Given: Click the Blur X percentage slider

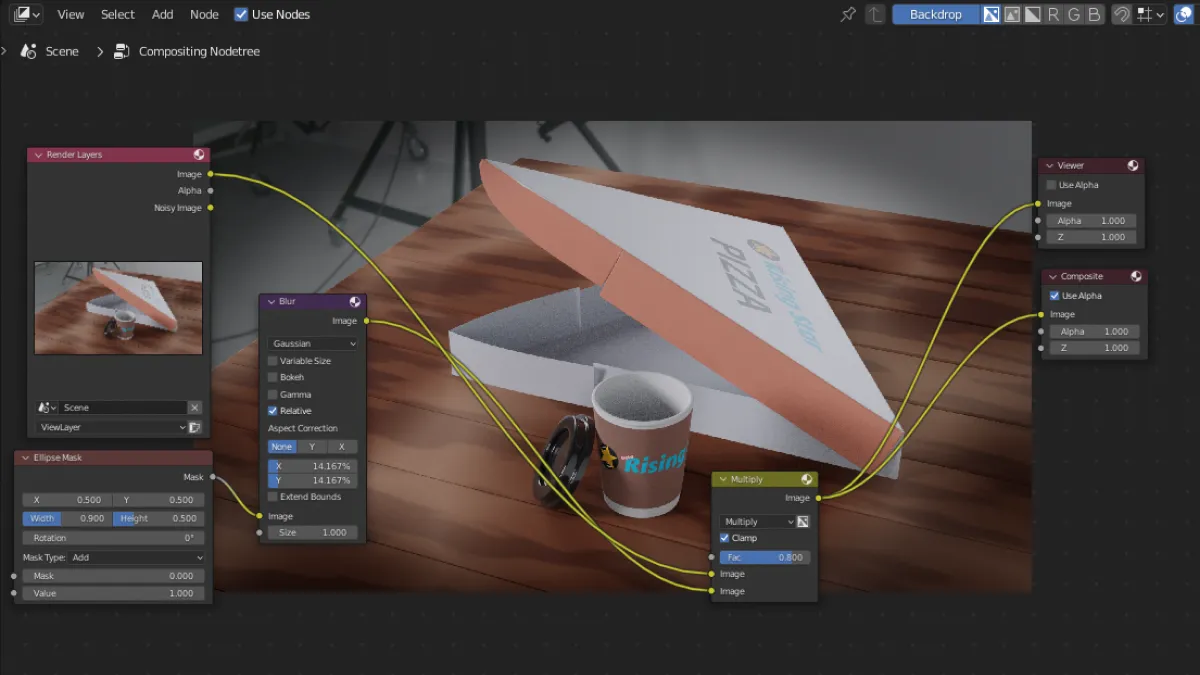Looking at the screenshot, I should [x=313, y=466].
